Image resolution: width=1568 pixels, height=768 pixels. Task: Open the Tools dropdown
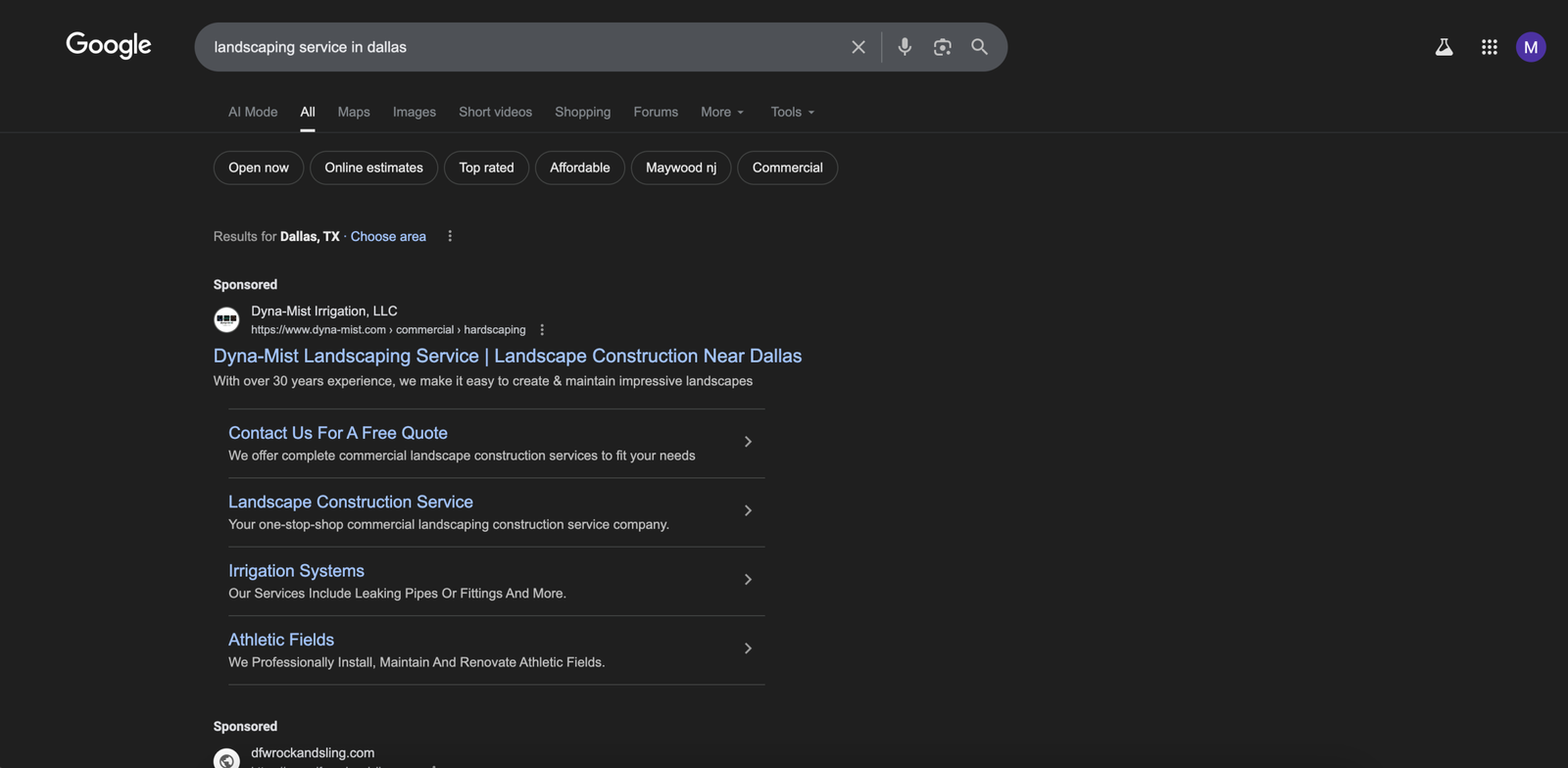tap(792, 112)
